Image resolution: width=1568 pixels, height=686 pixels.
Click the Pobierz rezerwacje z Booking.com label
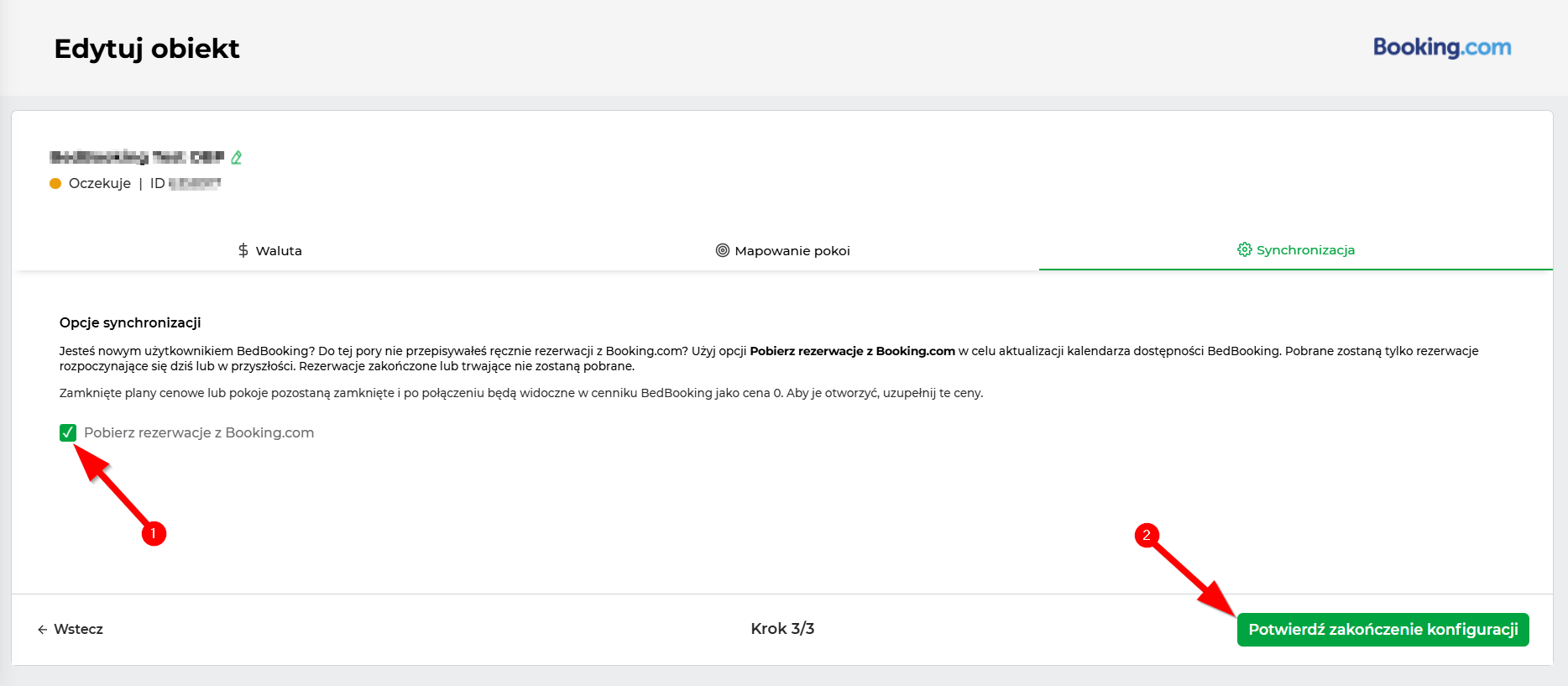(199, 432)
